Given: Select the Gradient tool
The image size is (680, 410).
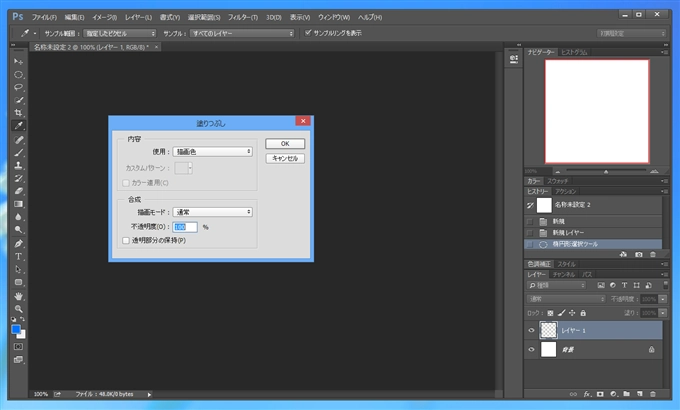Looking at the screenshot, I should (18, 204).
